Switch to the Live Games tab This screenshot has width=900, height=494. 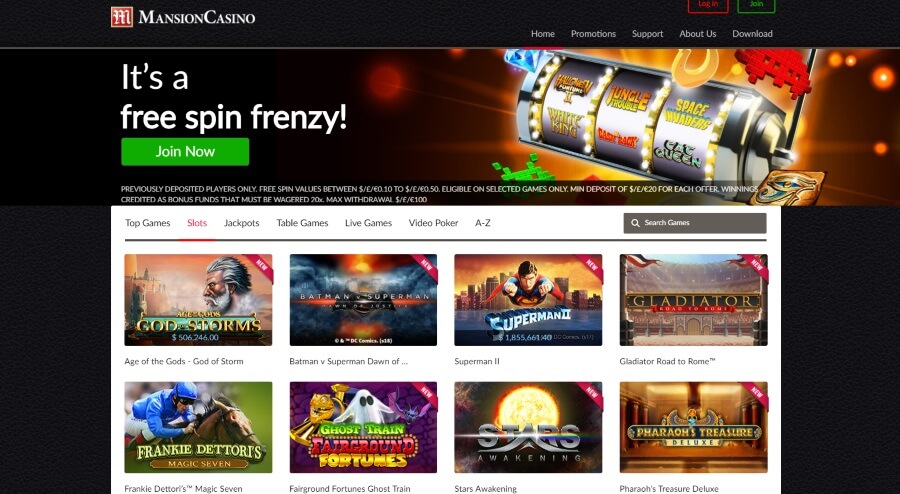coord(368,223)
